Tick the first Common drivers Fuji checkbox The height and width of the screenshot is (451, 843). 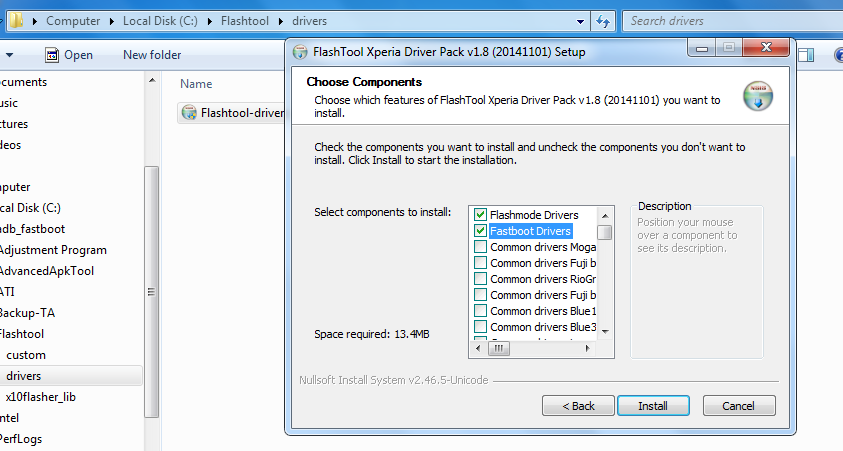(x=480, y=263)
